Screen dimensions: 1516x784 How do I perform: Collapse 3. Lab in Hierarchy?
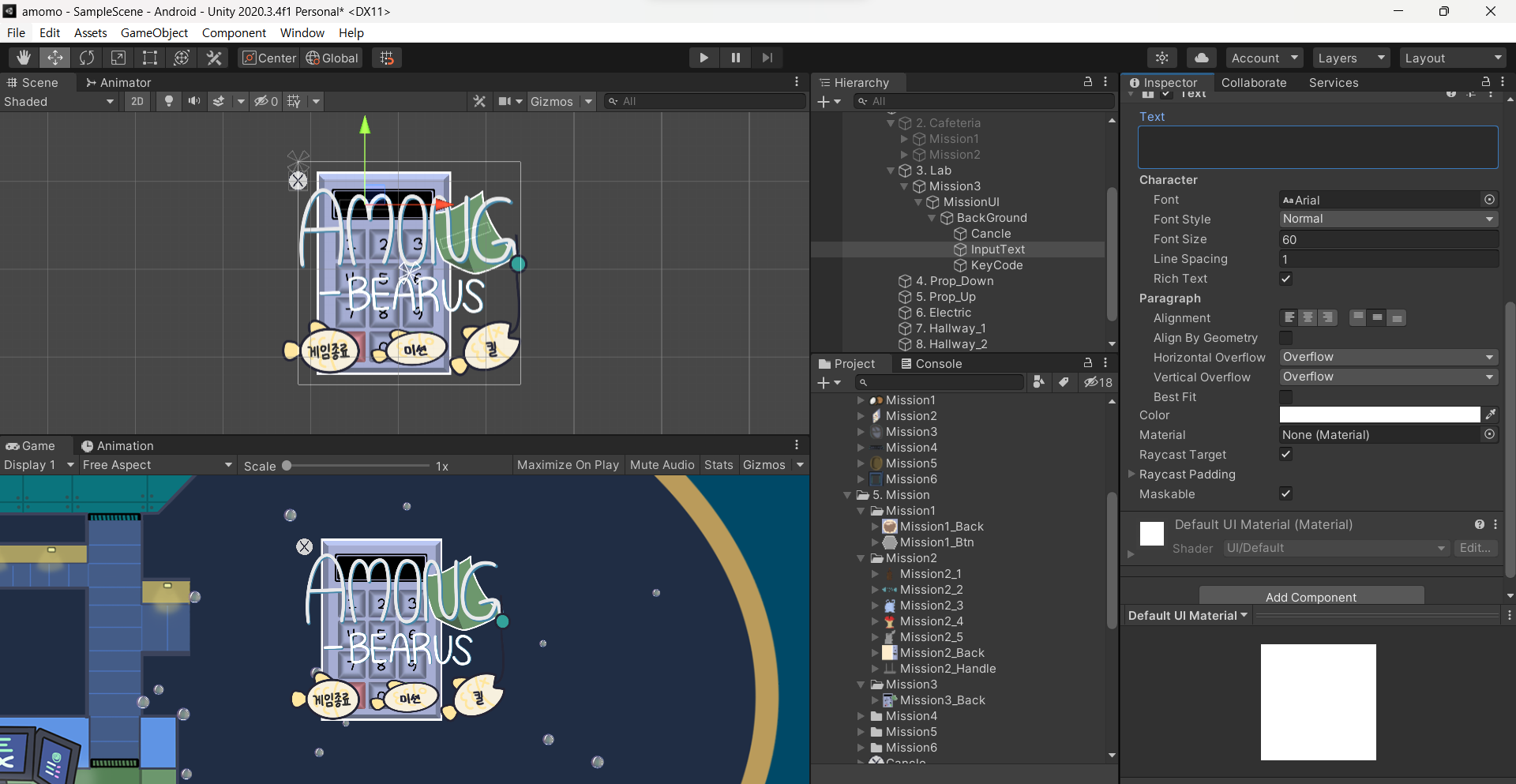click(891, 171)
